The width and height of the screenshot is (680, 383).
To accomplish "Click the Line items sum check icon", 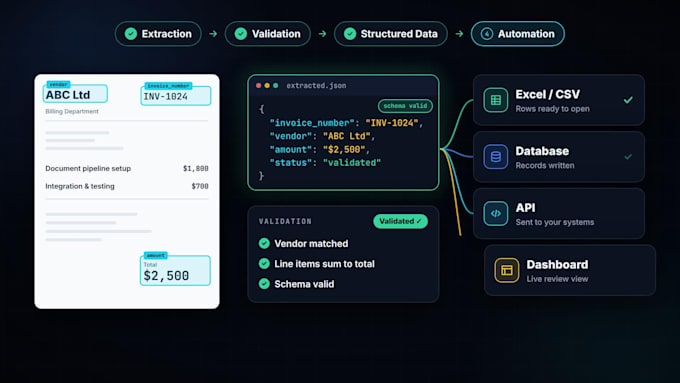I will coord(264,264).
